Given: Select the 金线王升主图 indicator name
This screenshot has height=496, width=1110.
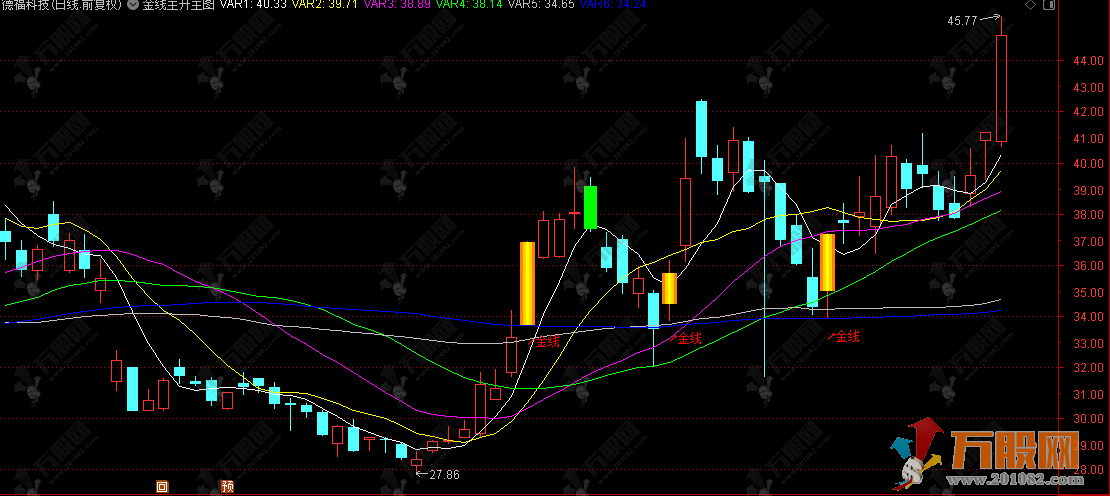Looking at the screenshot, I should pos(178,6).
